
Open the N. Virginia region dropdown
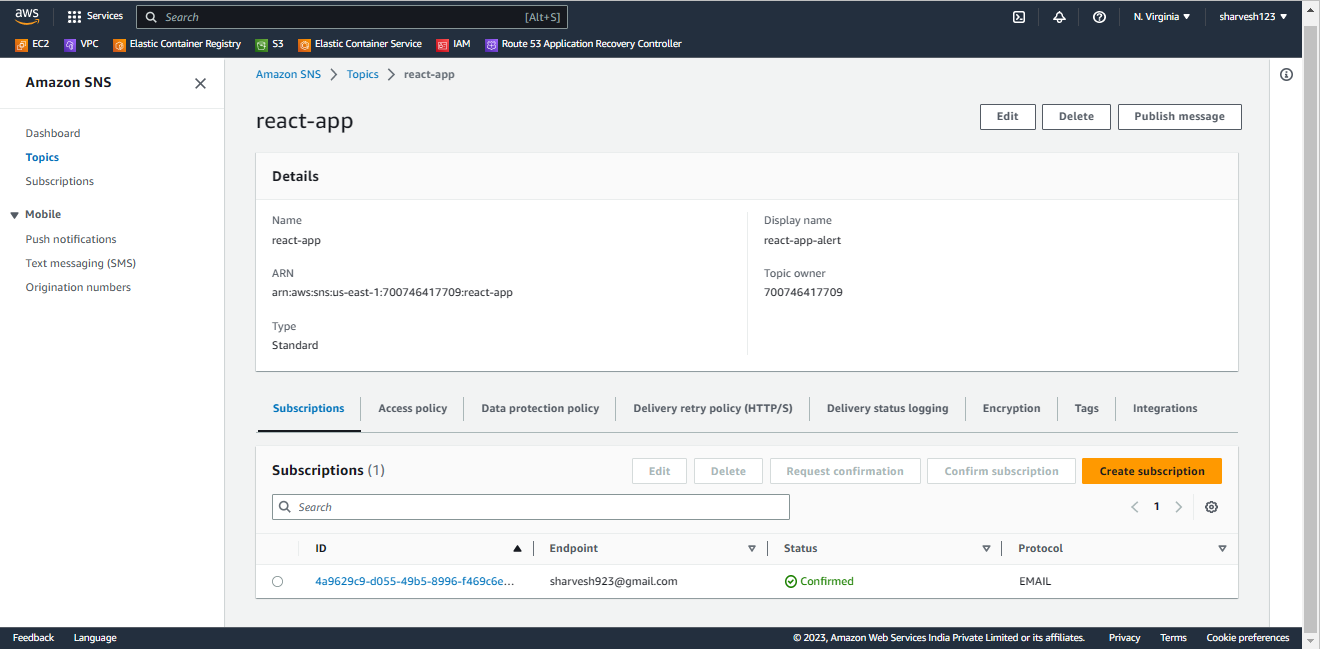pos(1161,16)
